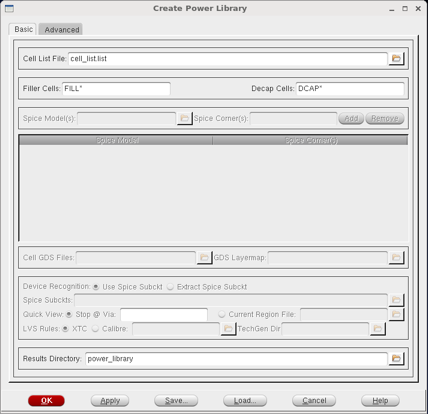This screenshot has width=428, height=415.
Task: Browse for Spice Subckts file
Action: (x=396, y=300)
